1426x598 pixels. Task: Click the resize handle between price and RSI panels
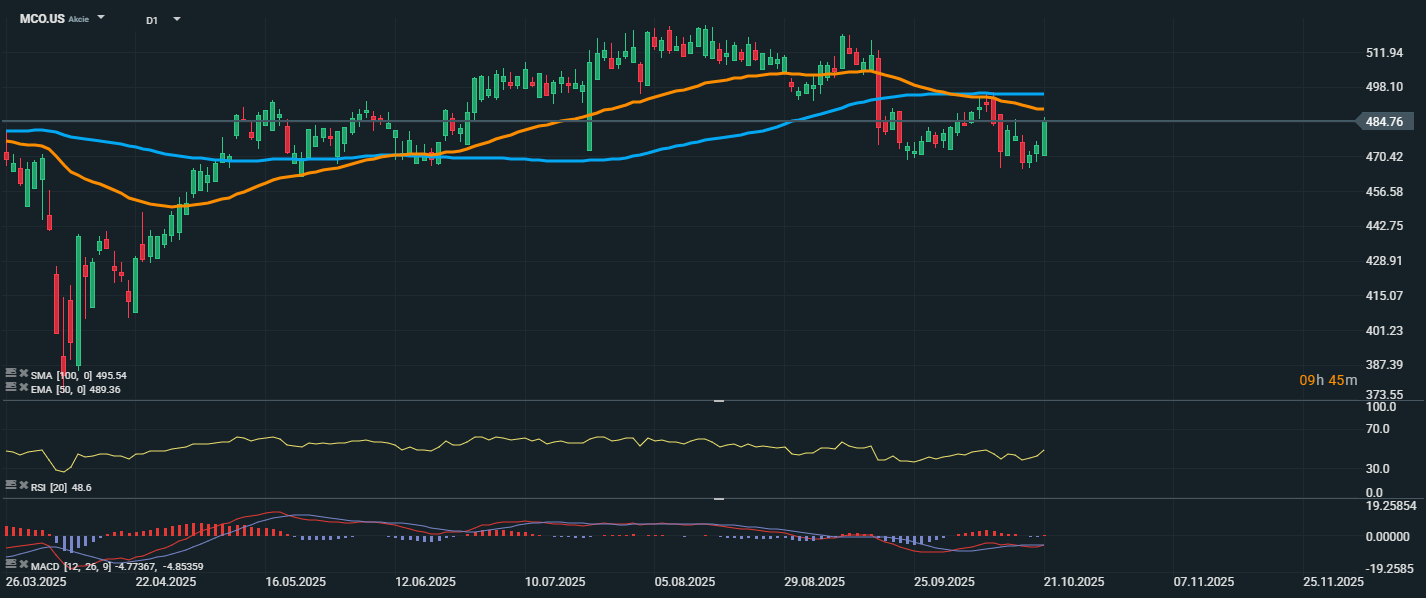pyautogui.click(x=718, y=401)
